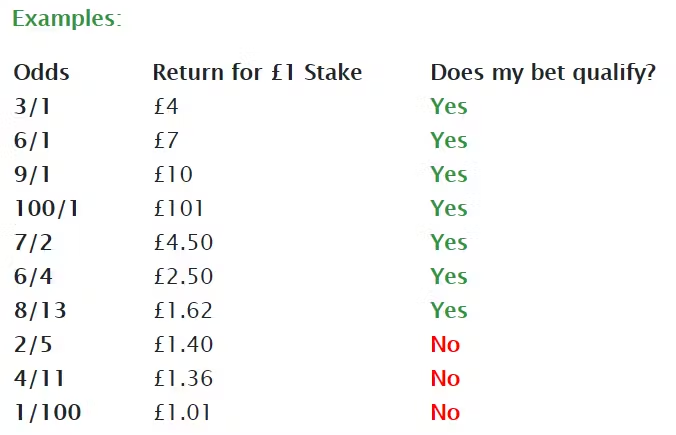
Task: Click the £10 return amount
Action: tap(173, 175)
